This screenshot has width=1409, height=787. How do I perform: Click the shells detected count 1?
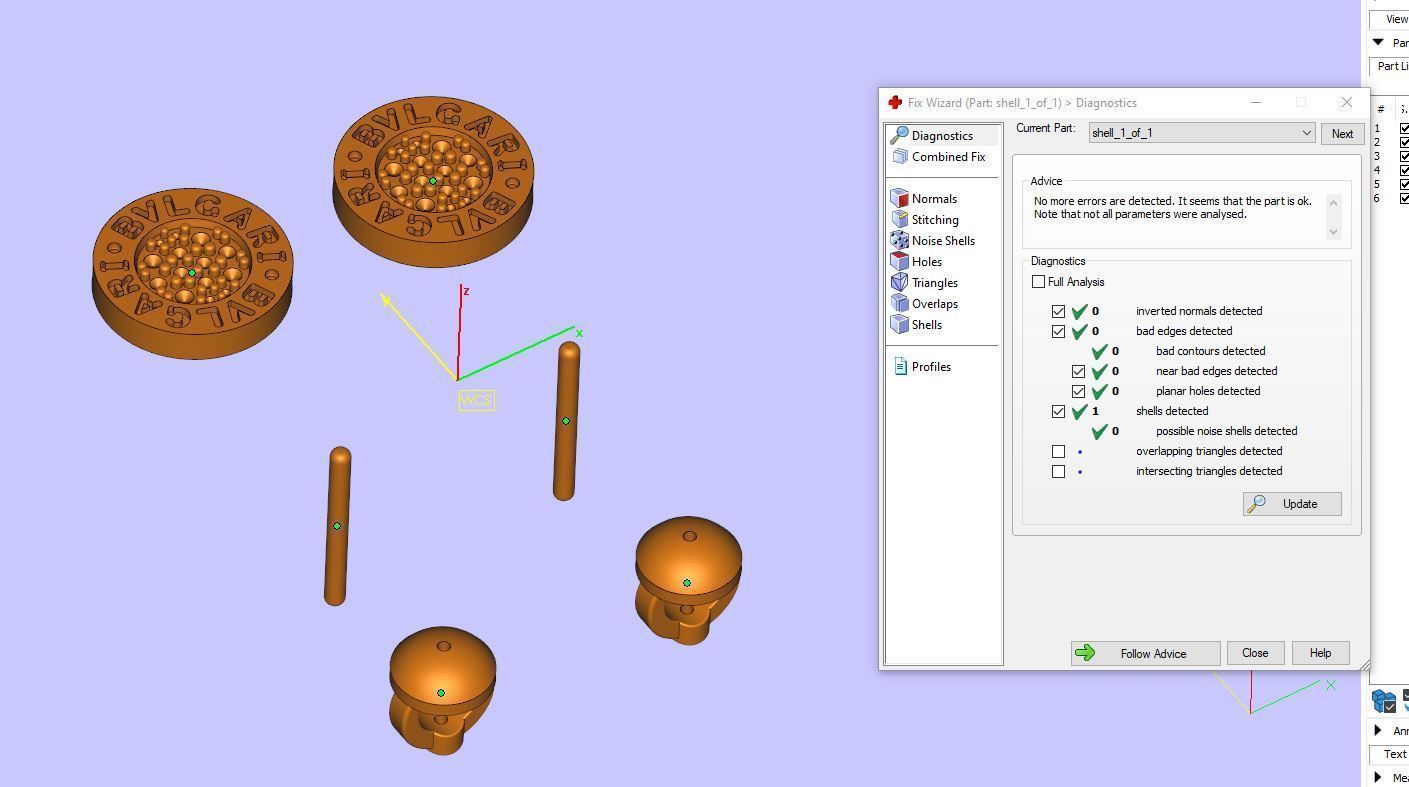click(x=1095, y=411)
